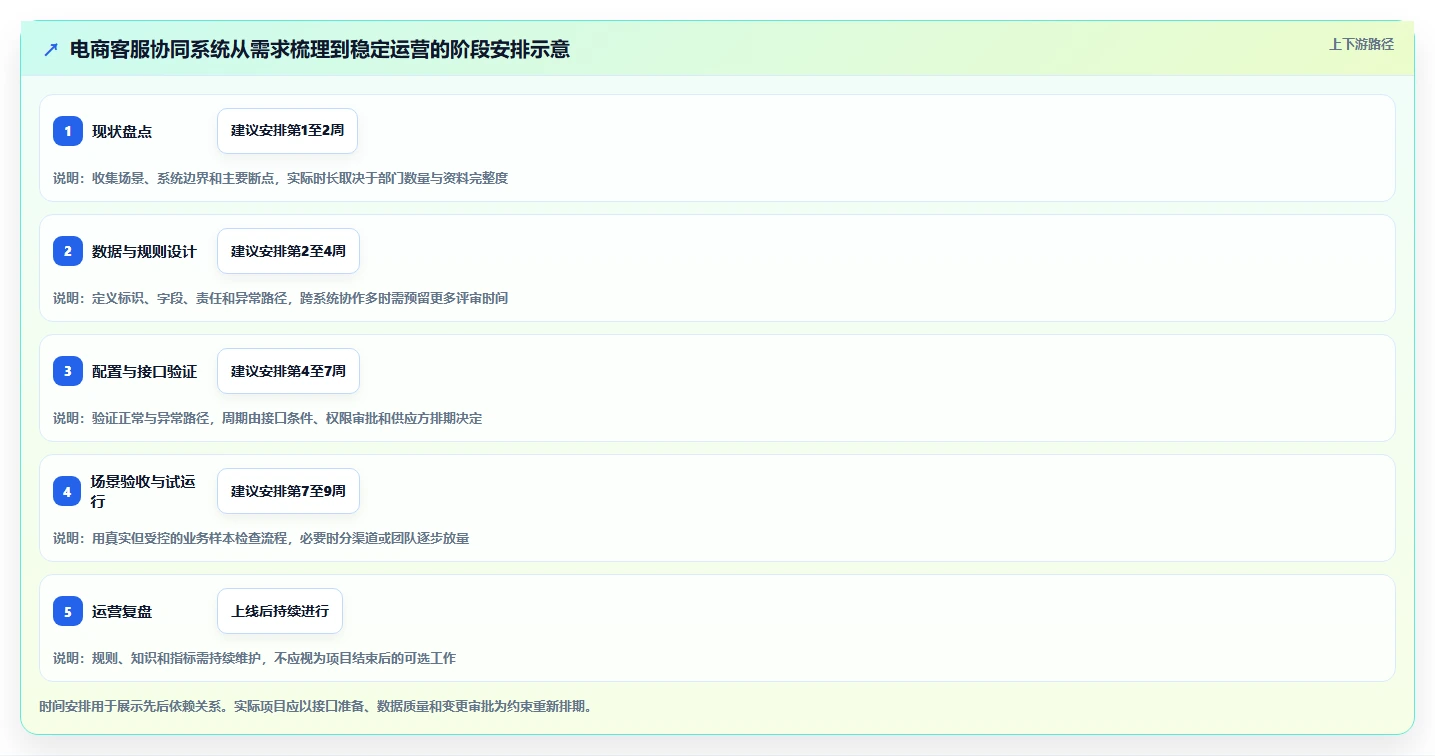Screen dimensions: 1435x756
Task: Click the note starting 说明：定义标识
Action: point(280,298)
